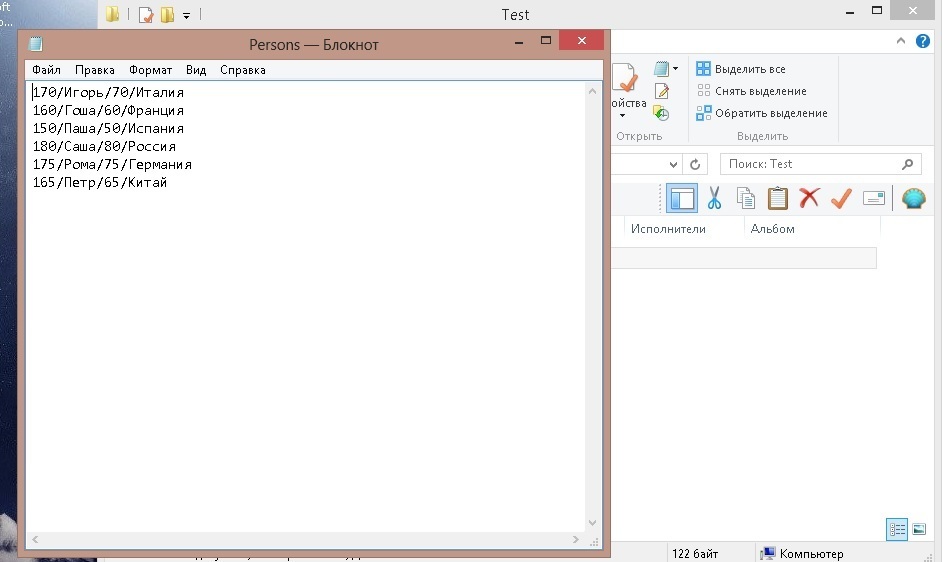
Task: Click Обратить выделение in the ribbon
Action: tap(770, 113)
